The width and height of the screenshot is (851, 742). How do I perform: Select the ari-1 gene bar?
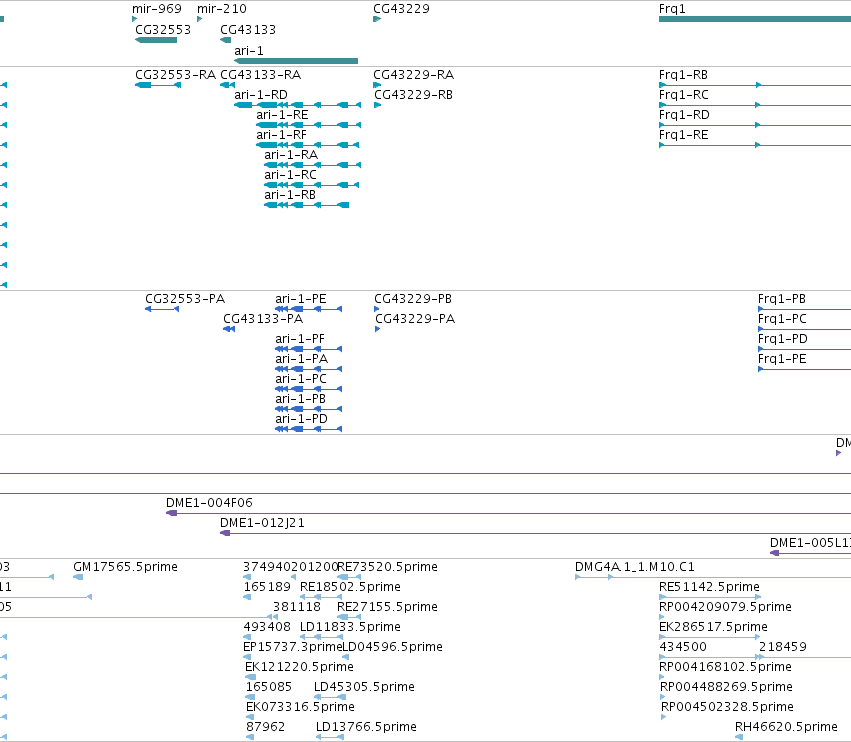(296, 61)
